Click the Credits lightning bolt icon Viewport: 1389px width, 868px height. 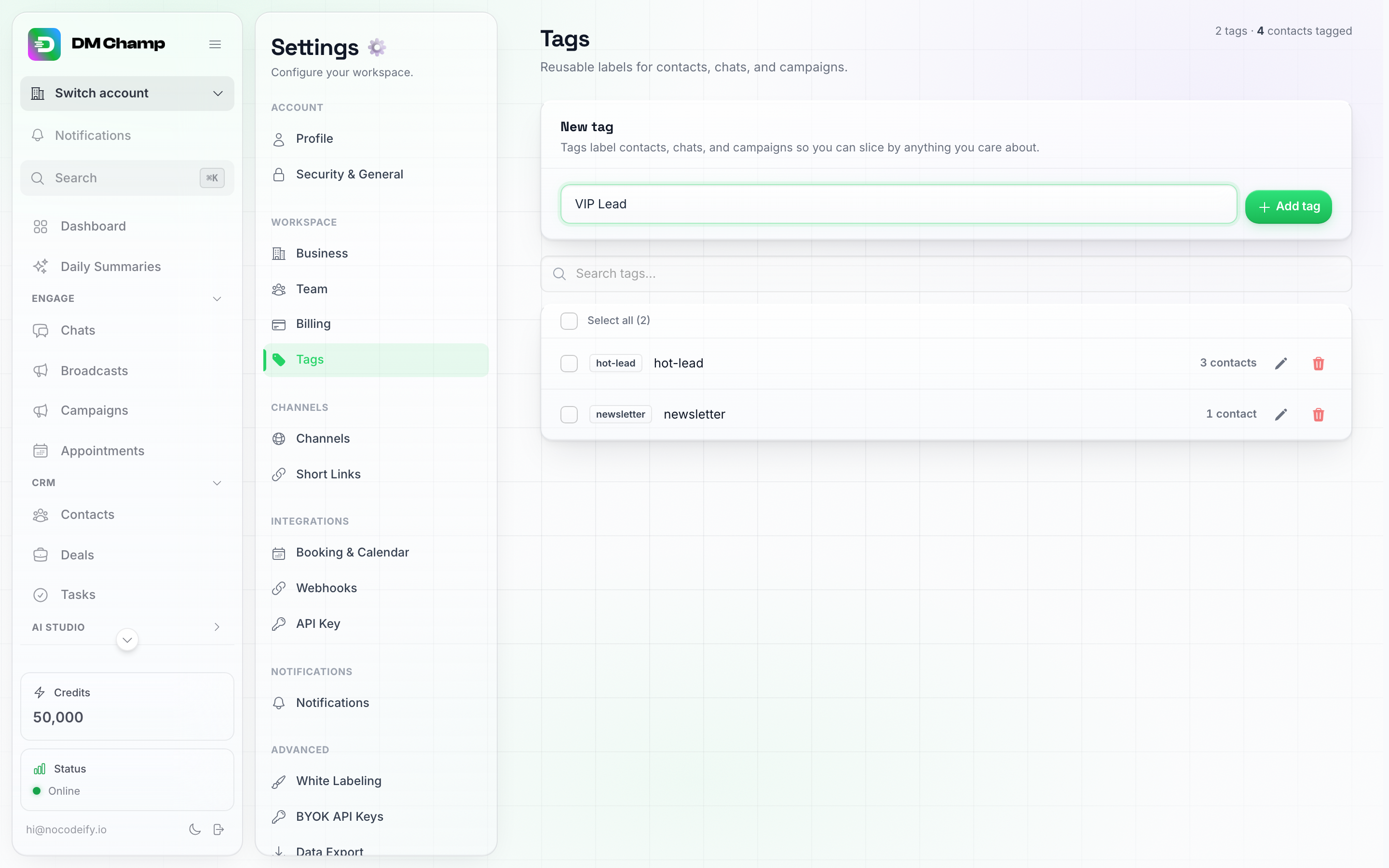pos(40,692)
